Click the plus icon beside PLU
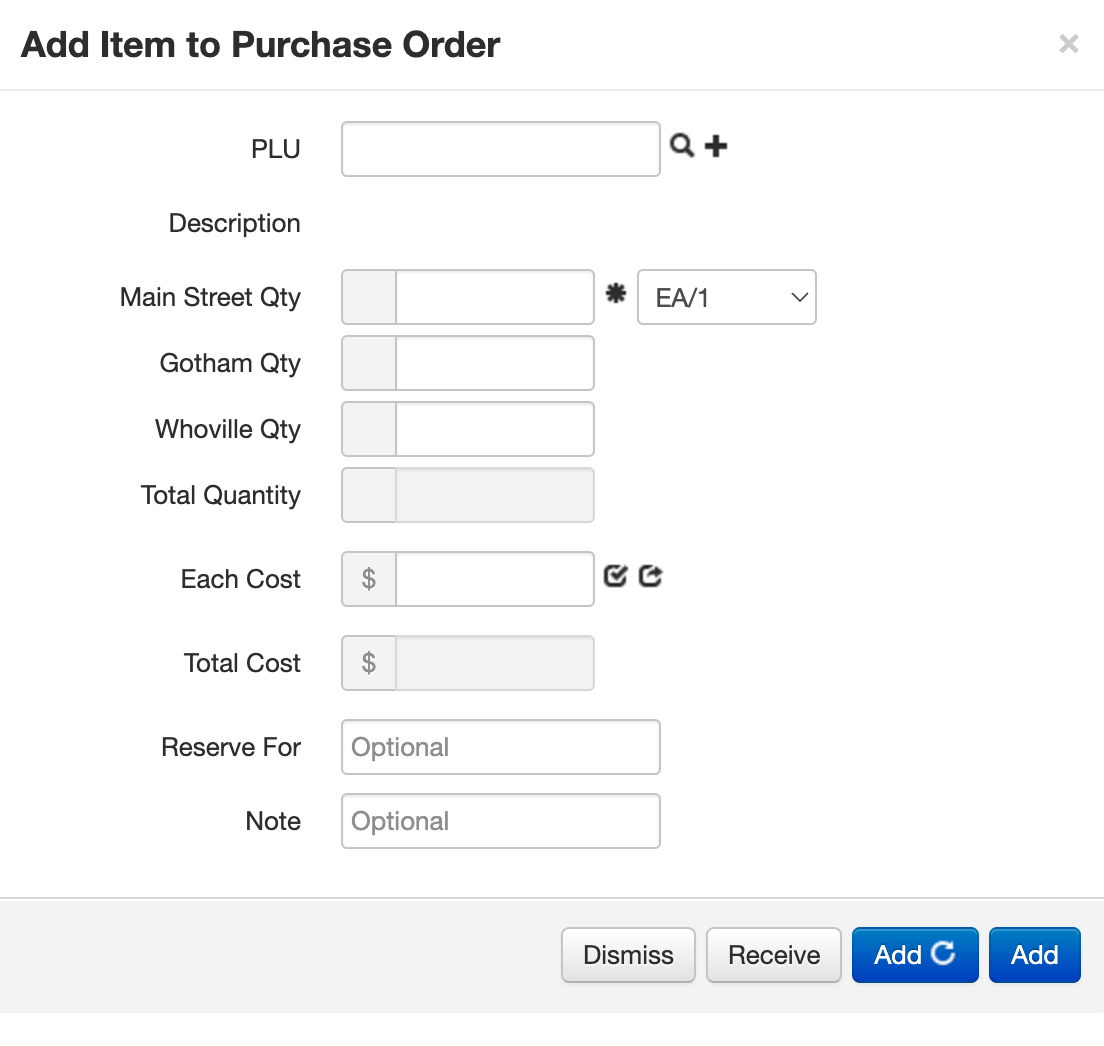 tap(716, 146)
